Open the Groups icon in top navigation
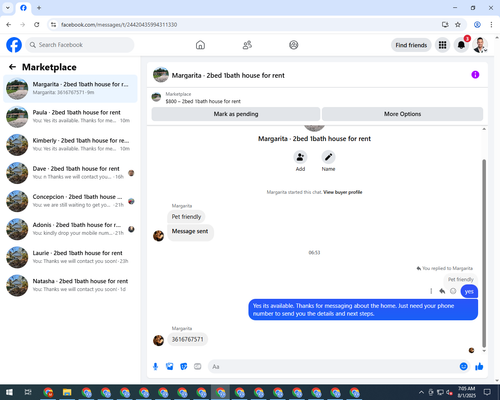The image size is (500, 400). [294, 45]
